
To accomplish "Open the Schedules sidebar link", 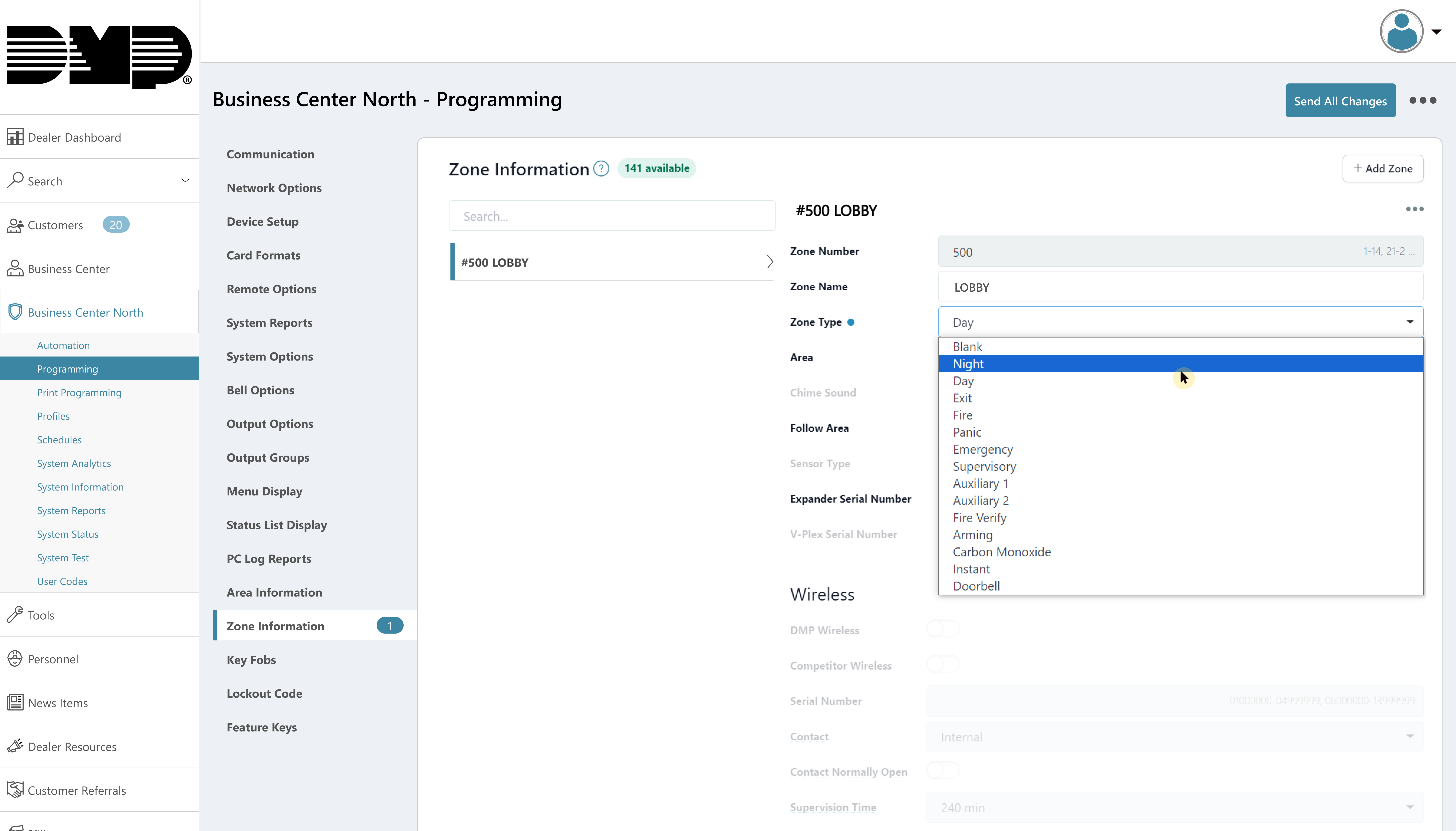I will [59, 440].
